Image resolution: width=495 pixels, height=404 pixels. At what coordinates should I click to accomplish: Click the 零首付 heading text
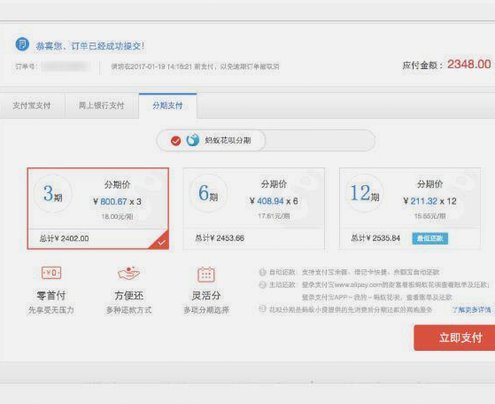51,295
